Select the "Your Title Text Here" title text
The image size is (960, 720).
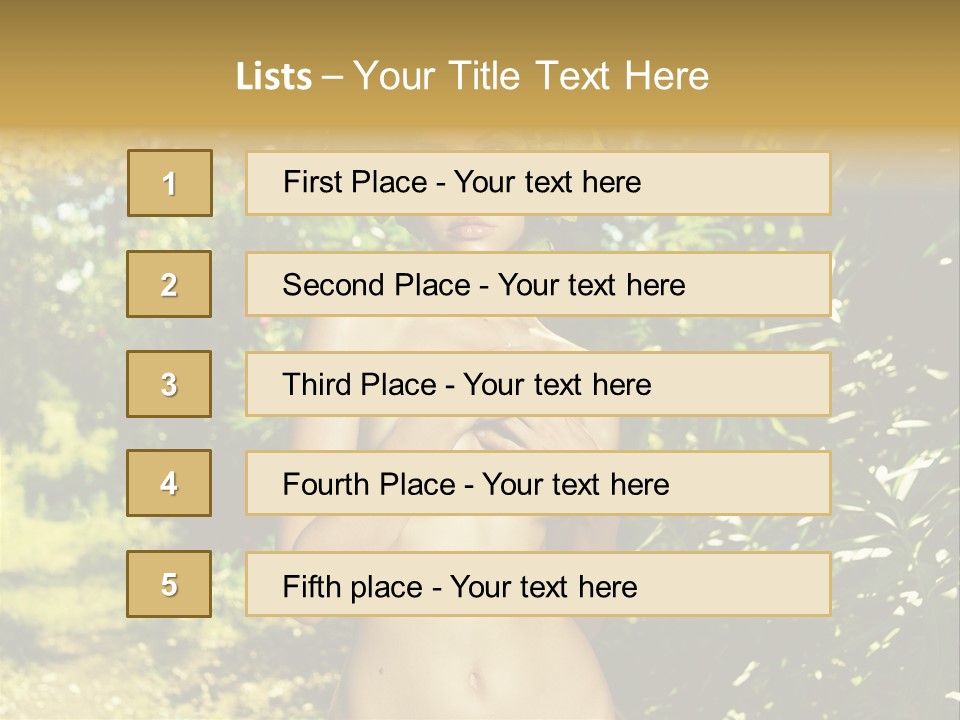pos(531,76)
